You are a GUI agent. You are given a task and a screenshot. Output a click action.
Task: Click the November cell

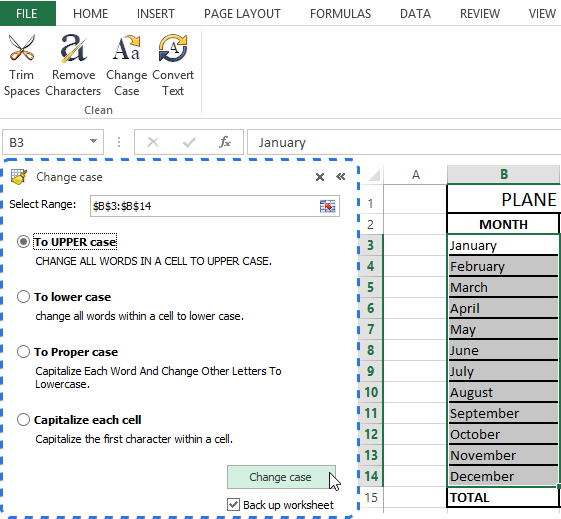(503, 455)
